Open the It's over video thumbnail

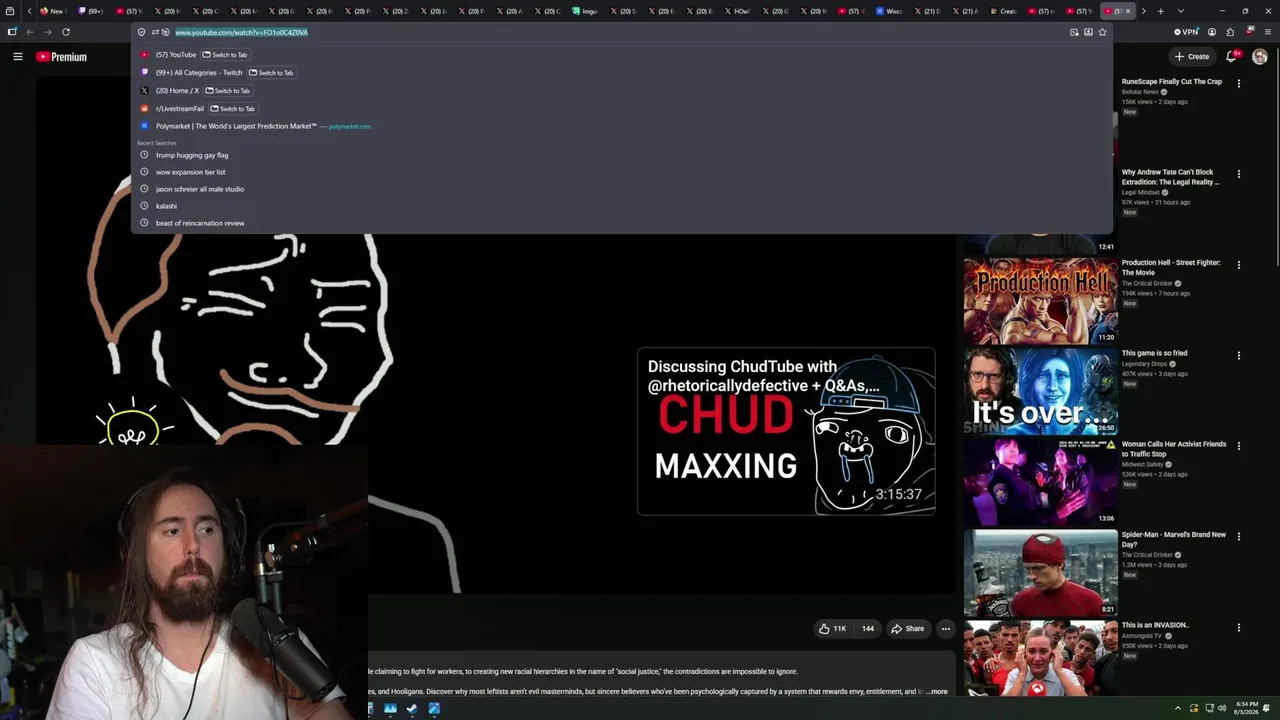(1040, 392)
